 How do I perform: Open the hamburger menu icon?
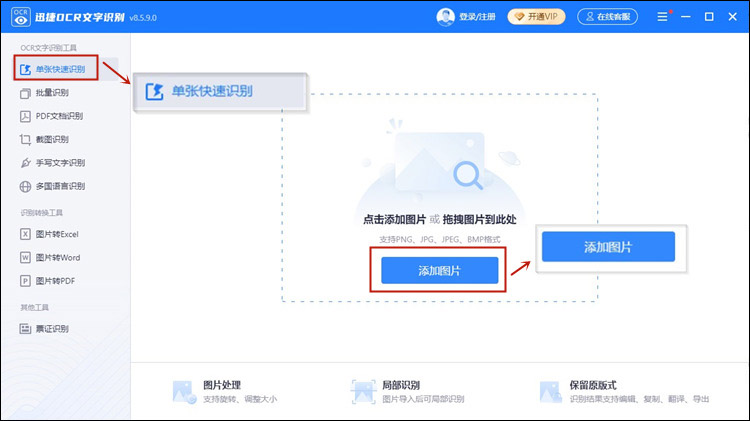[662, 17]
